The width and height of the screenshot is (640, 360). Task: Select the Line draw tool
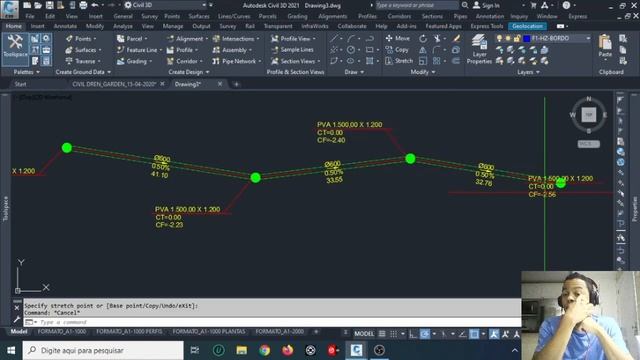334,39
